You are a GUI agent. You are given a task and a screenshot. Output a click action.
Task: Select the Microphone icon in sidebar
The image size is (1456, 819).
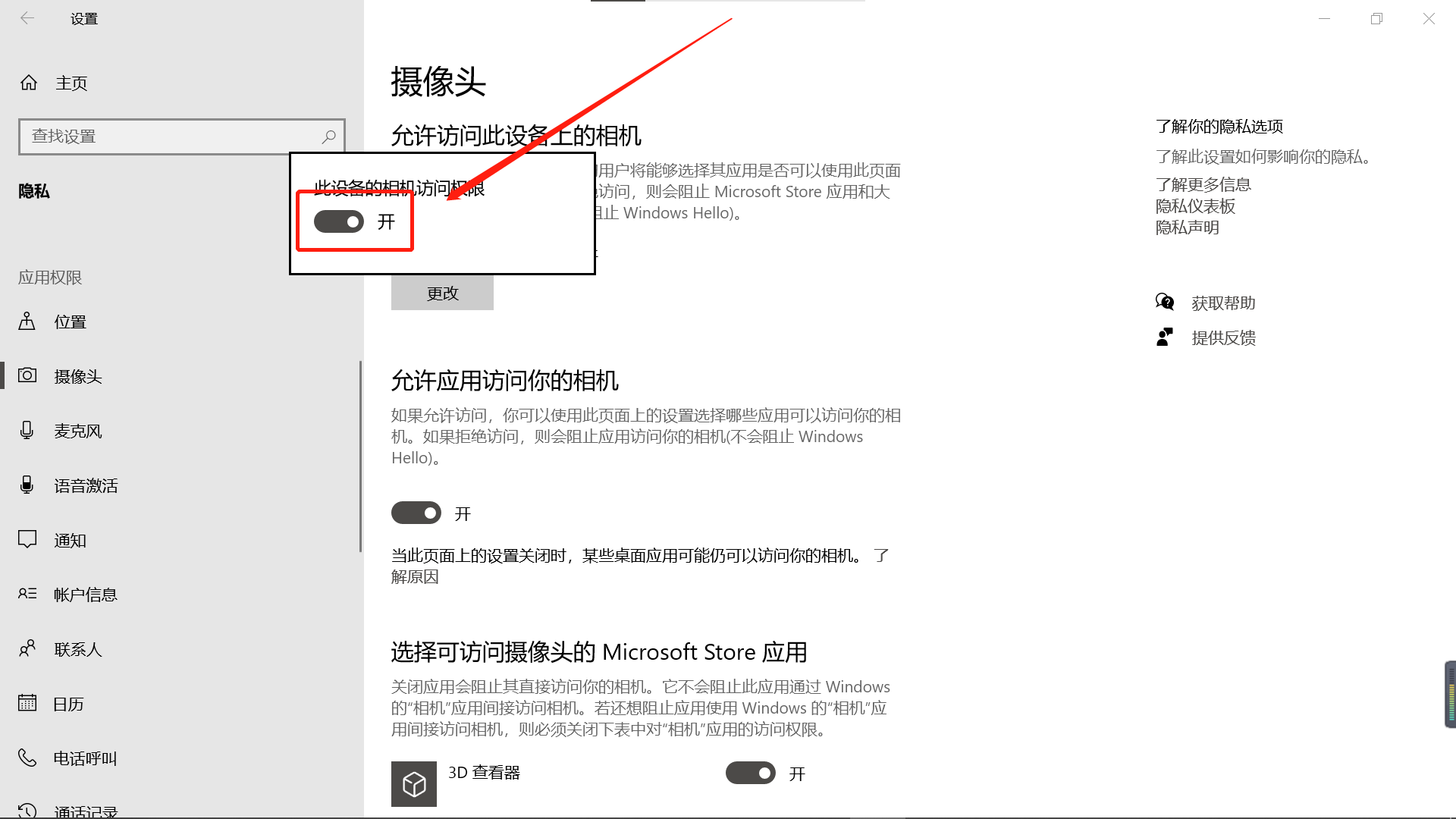pos(27,431)
